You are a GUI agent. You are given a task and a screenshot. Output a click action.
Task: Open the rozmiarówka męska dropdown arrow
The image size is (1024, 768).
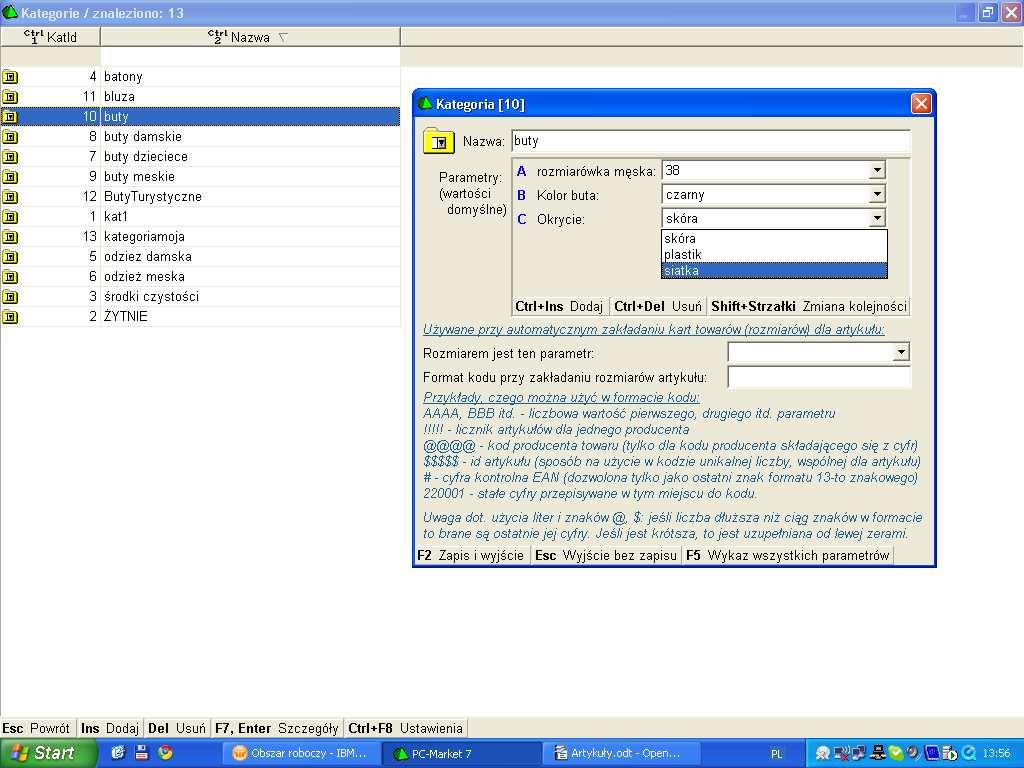(877, 170)
